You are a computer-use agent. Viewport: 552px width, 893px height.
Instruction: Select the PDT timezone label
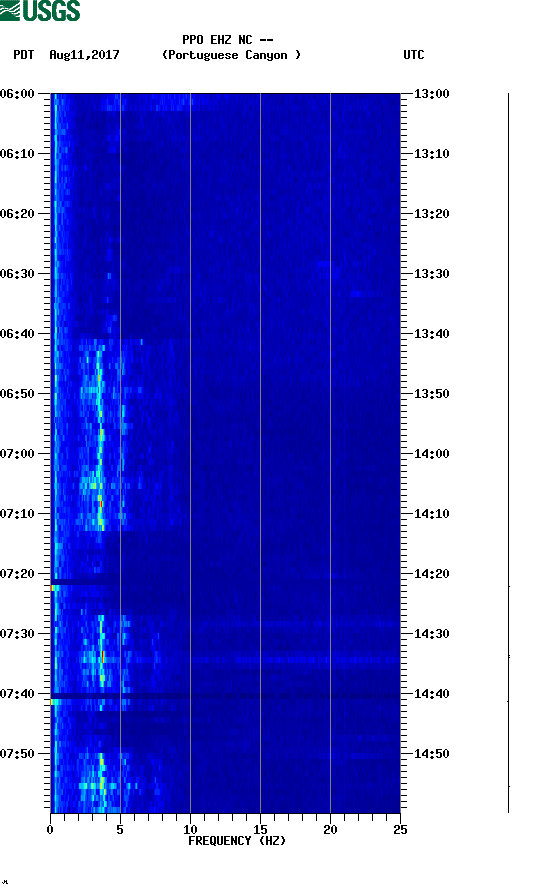click(x=23, y=55)
